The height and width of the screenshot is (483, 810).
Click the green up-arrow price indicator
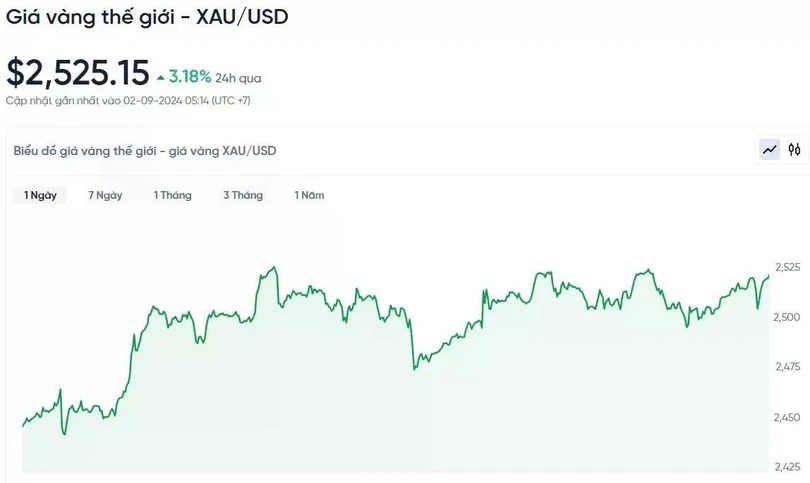coord(160,77)
